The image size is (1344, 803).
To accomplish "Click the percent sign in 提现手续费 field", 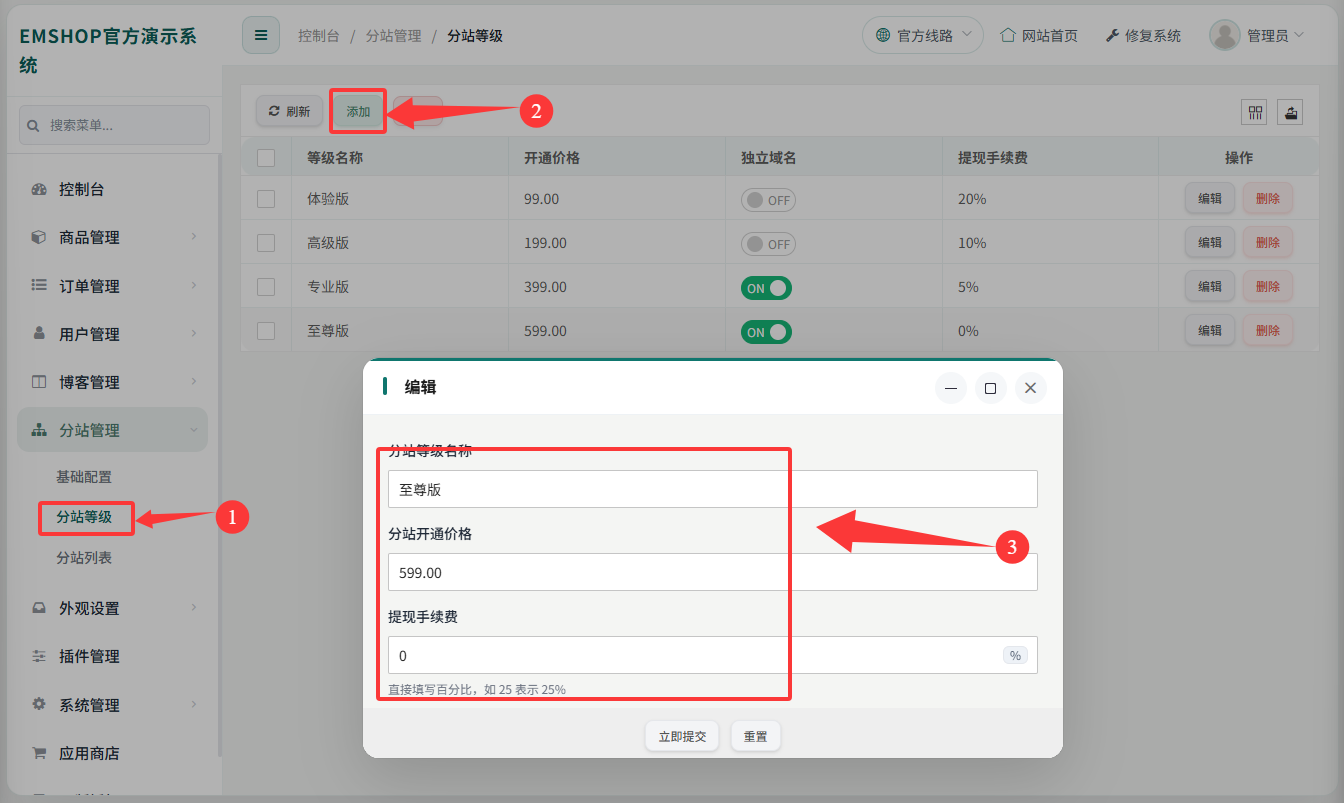I will click(1015, 655).
